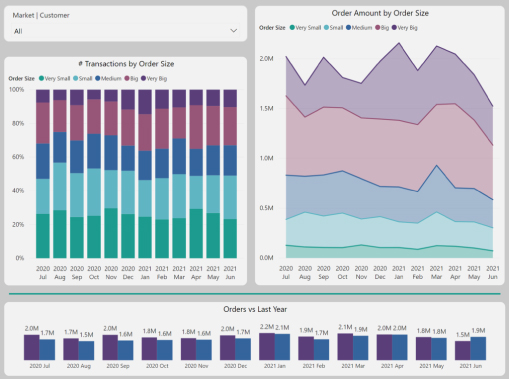Image resolution: width=509 pixels, height=379 pixels.
Task: Click the '2020 Dec' label under Orders vs Last Year
Action: pyautogui.click(x=235, y=366)
